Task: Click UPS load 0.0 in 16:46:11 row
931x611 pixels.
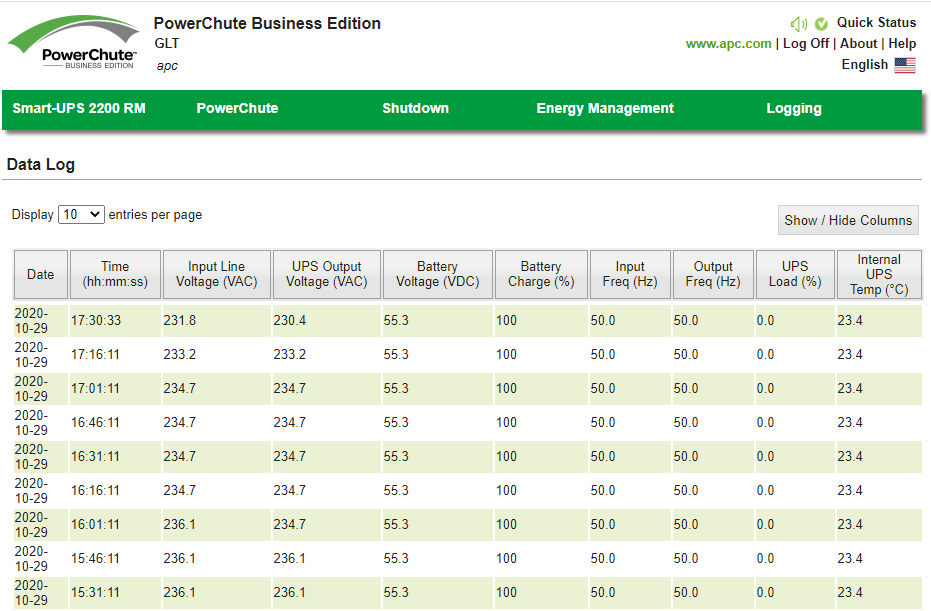Action: [x=765, y=422]
